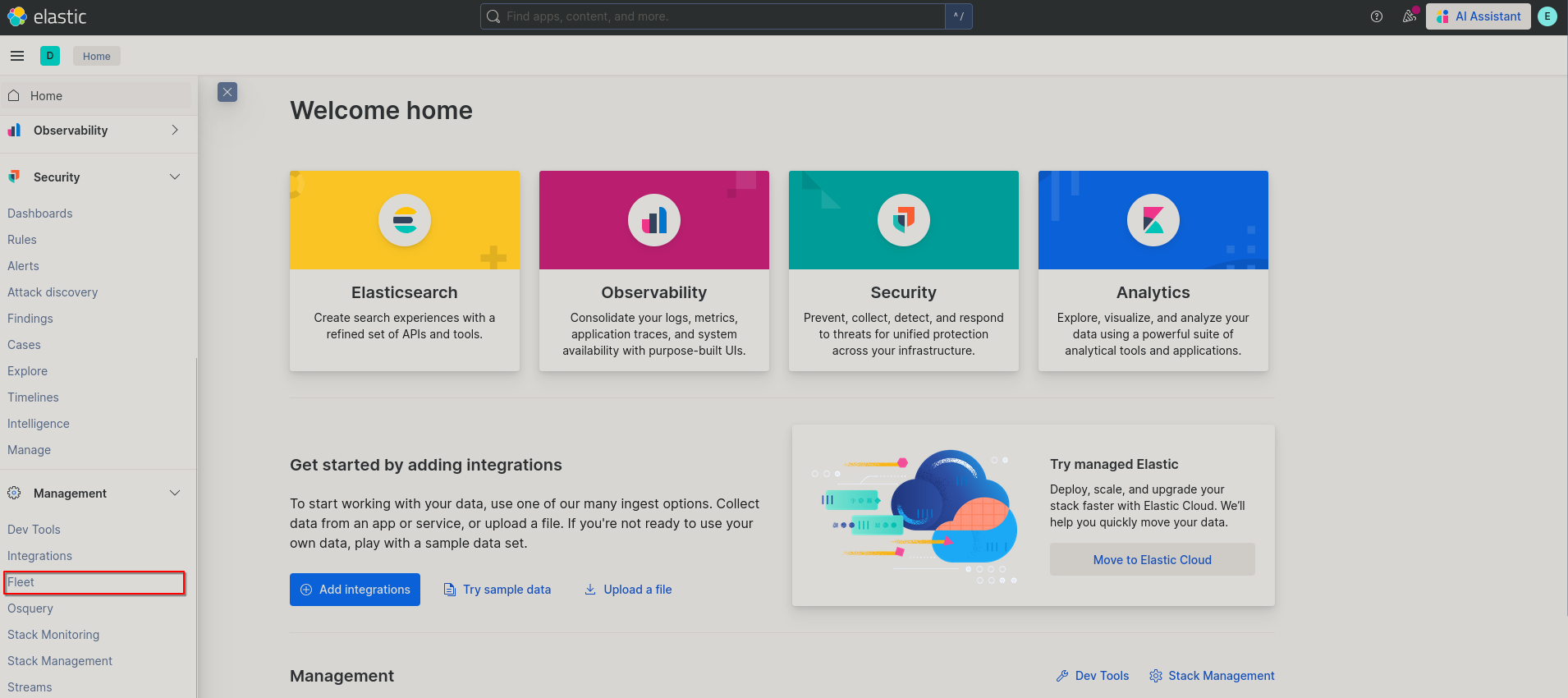This screenshot has height=698, width=1568.
Task: Click the Add integrations button
Action: [355, 590]
